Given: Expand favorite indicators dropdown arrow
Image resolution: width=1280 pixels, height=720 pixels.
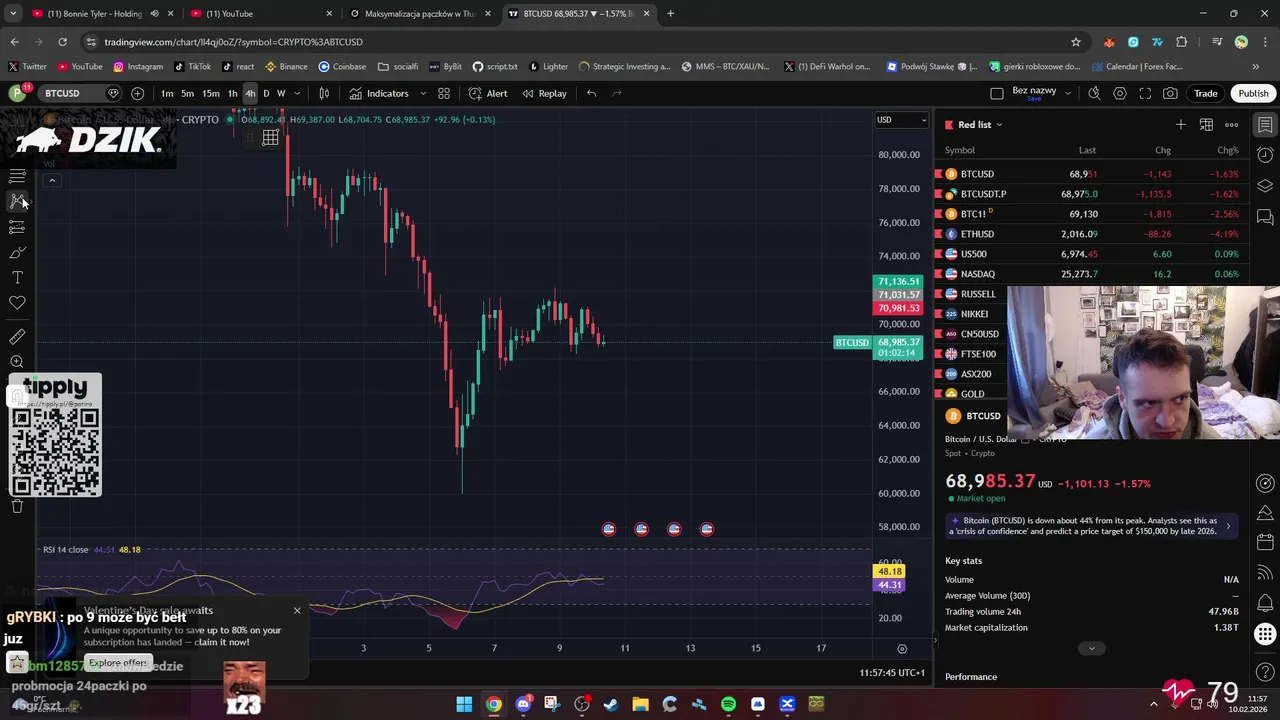Looking at the screenshot, I should tap(423, 93).
